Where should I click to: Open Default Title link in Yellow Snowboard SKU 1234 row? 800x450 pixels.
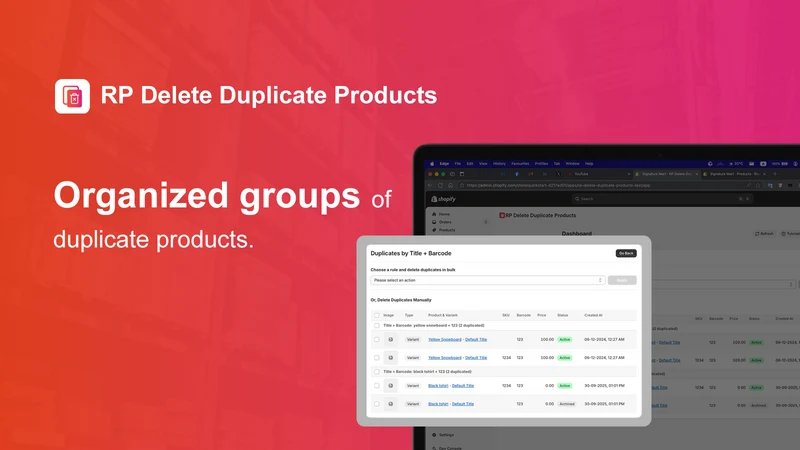click(x=476, y=358)
